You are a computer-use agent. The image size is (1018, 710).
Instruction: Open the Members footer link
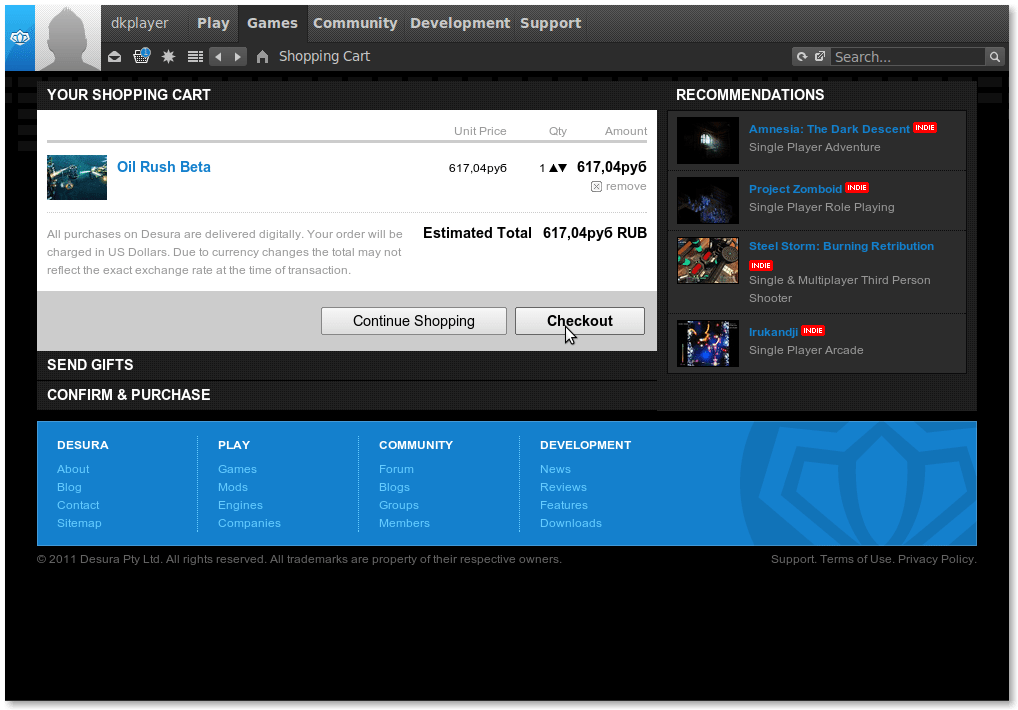point(404,524)
